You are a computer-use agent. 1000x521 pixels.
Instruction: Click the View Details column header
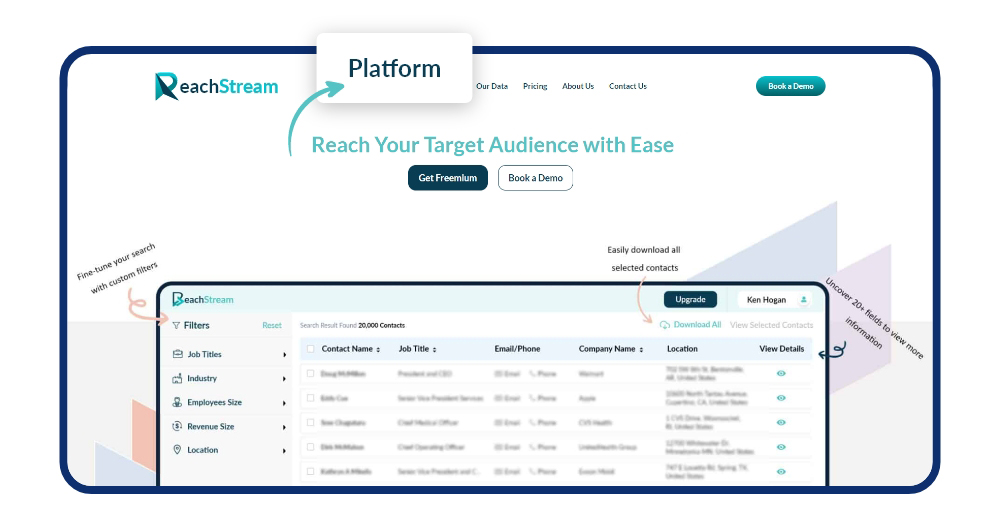(x=782, y=349)
